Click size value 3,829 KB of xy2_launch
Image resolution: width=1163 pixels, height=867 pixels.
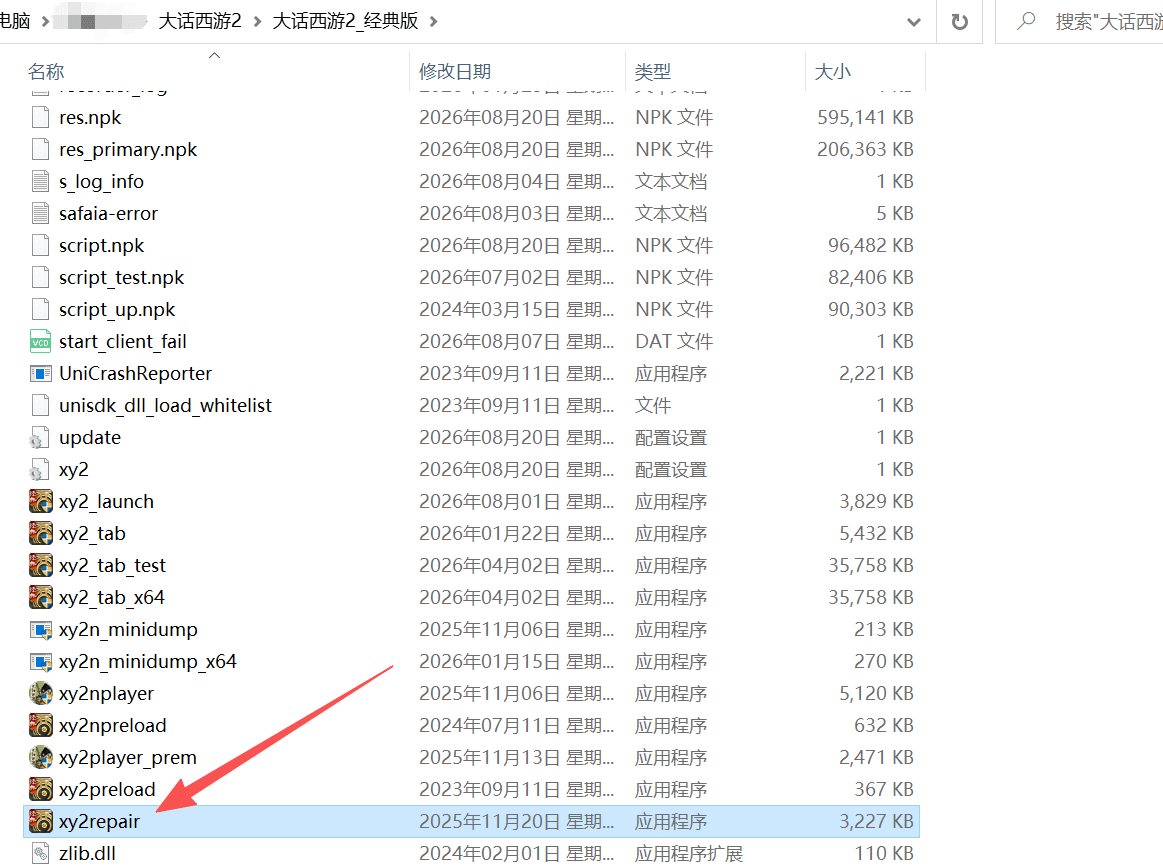876,501
